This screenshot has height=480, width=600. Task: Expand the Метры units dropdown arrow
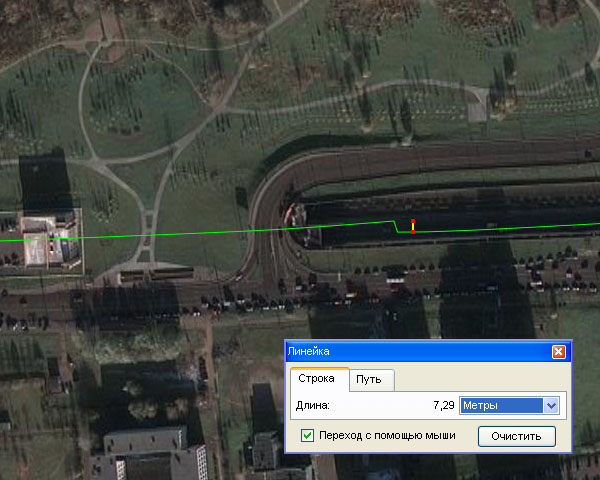tap(550, 405)
